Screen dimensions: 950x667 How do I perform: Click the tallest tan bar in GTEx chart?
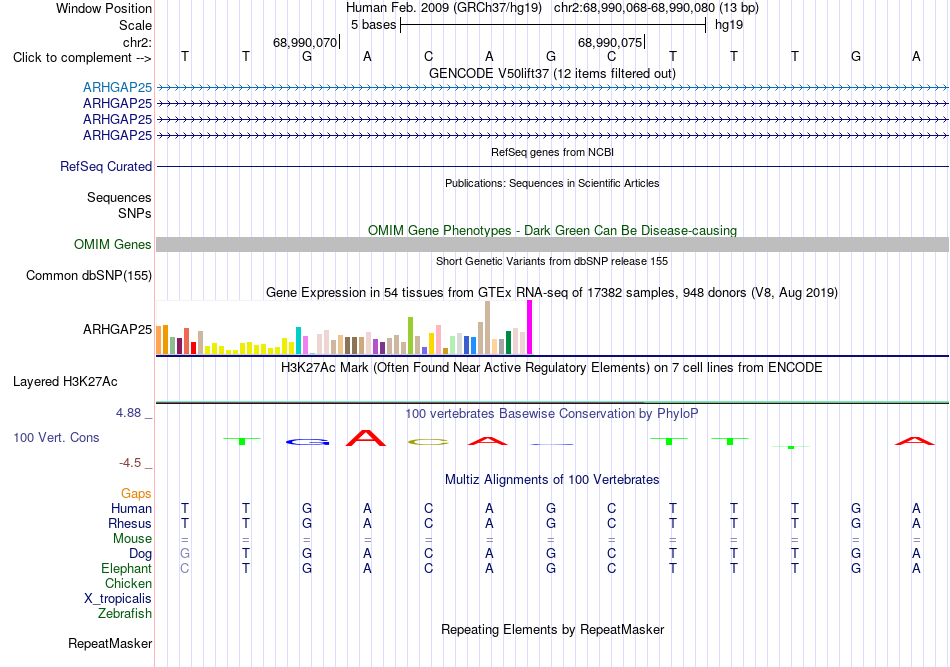click(x=487, y=328)
